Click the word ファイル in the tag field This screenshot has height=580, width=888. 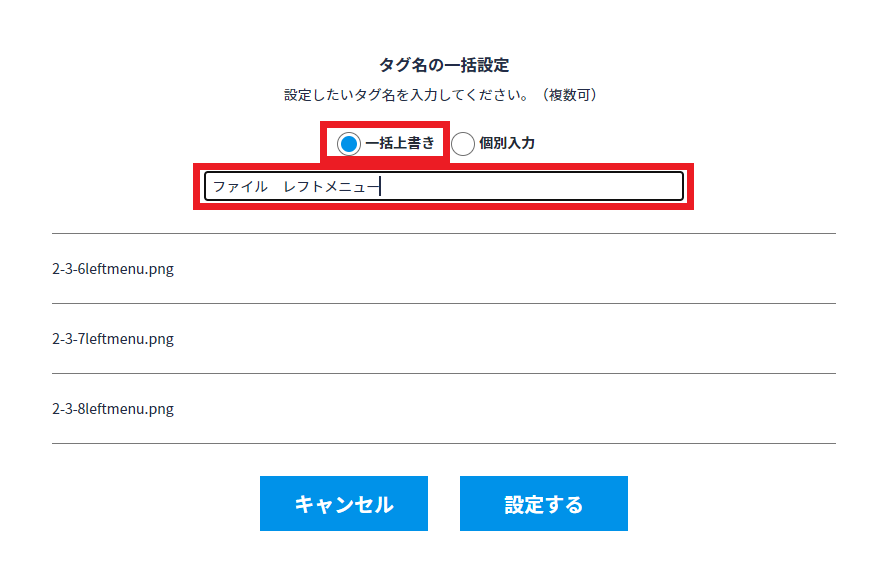click(x=240, y=186)
